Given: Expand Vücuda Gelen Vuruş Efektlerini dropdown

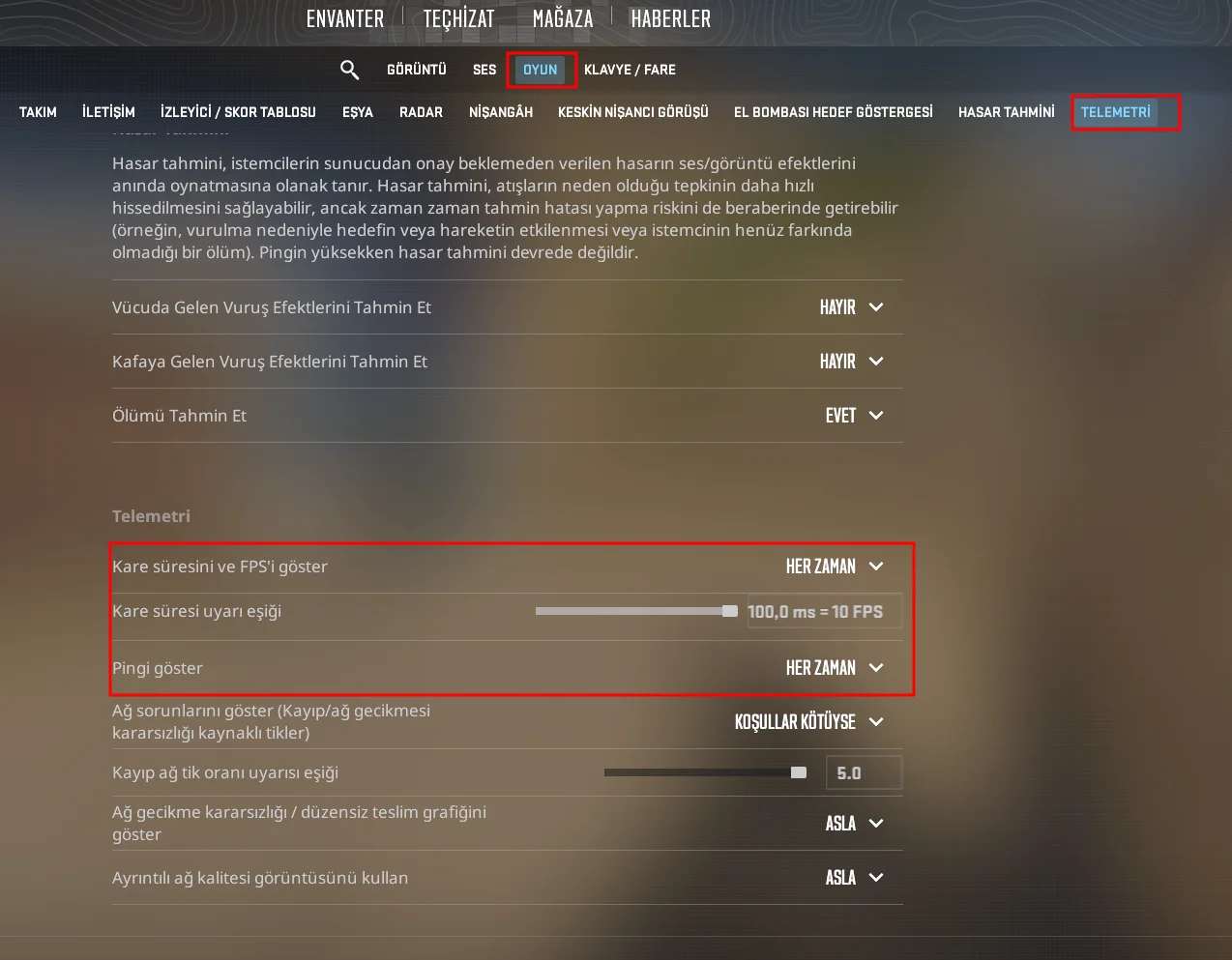Looking at the screenshot, I should coord(851,307).
